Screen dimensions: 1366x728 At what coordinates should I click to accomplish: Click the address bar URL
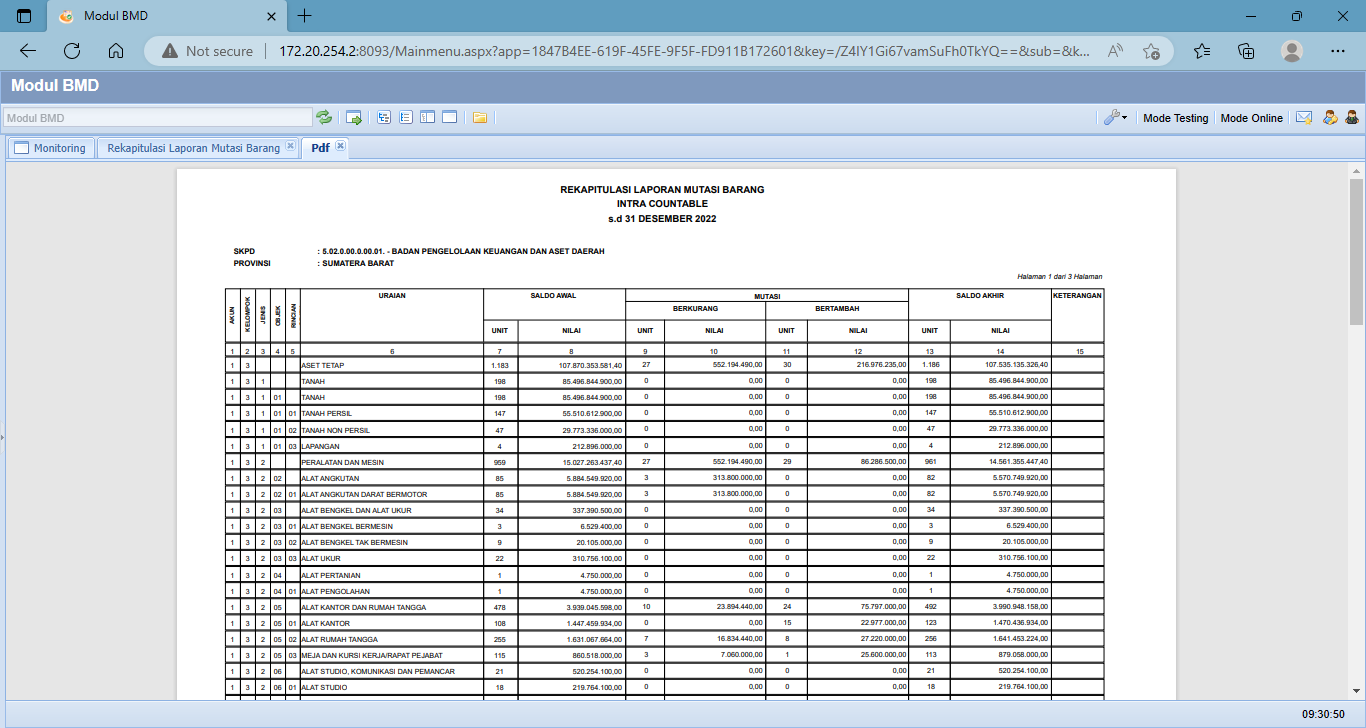point(685,51)
